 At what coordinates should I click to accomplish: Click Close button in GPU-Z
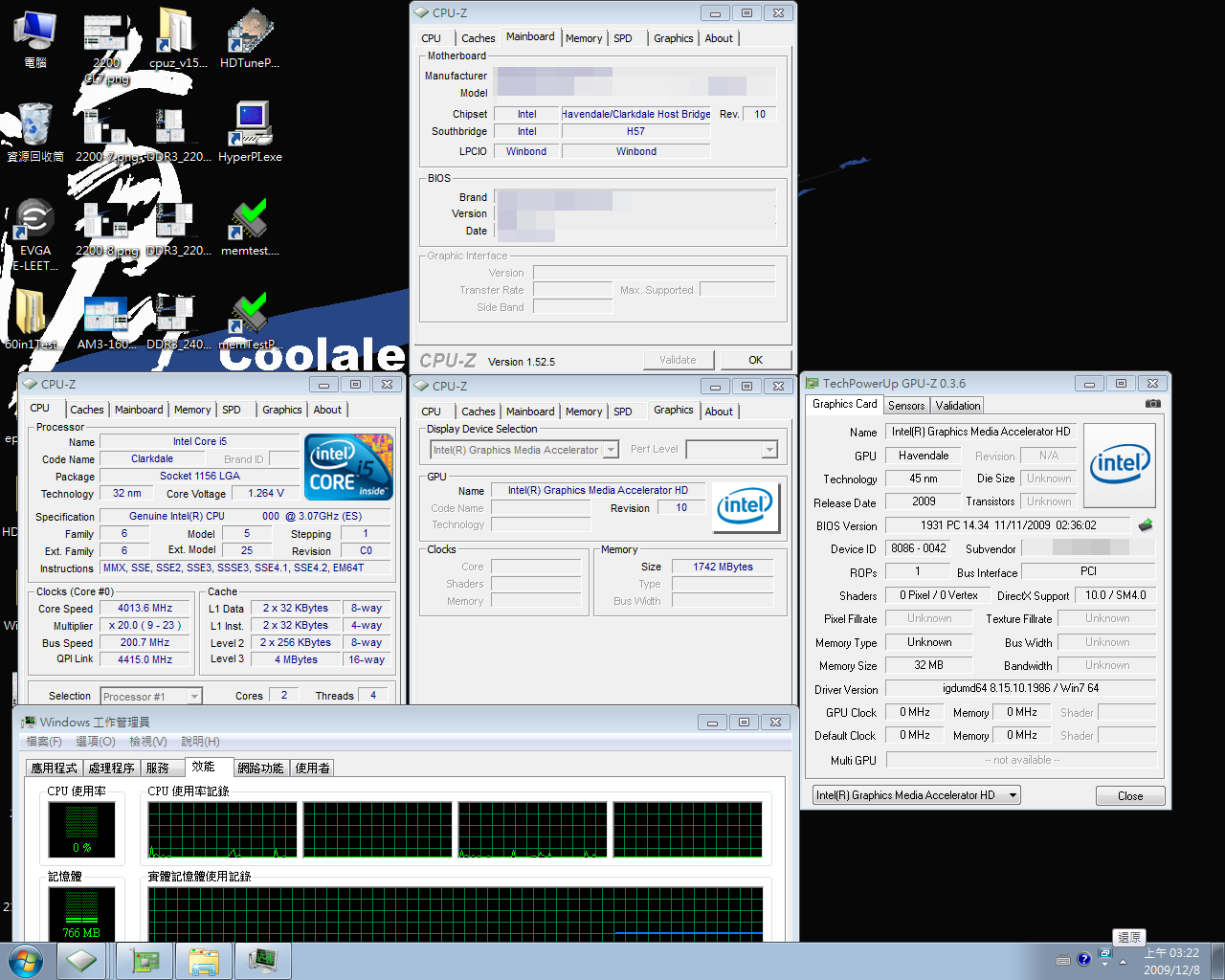(x=1130, y=796)
